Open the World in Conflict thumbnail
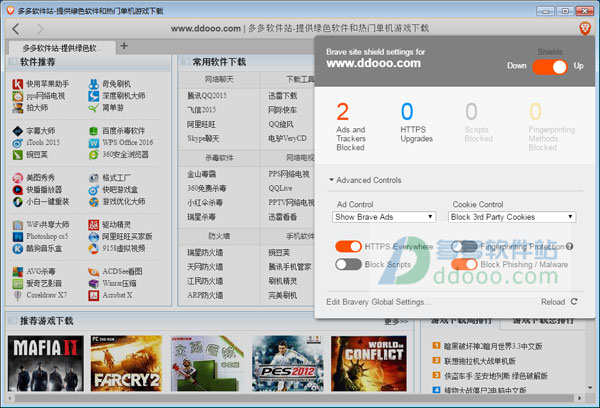This screenshot has height=408, width=600. [x=368, y=363]
